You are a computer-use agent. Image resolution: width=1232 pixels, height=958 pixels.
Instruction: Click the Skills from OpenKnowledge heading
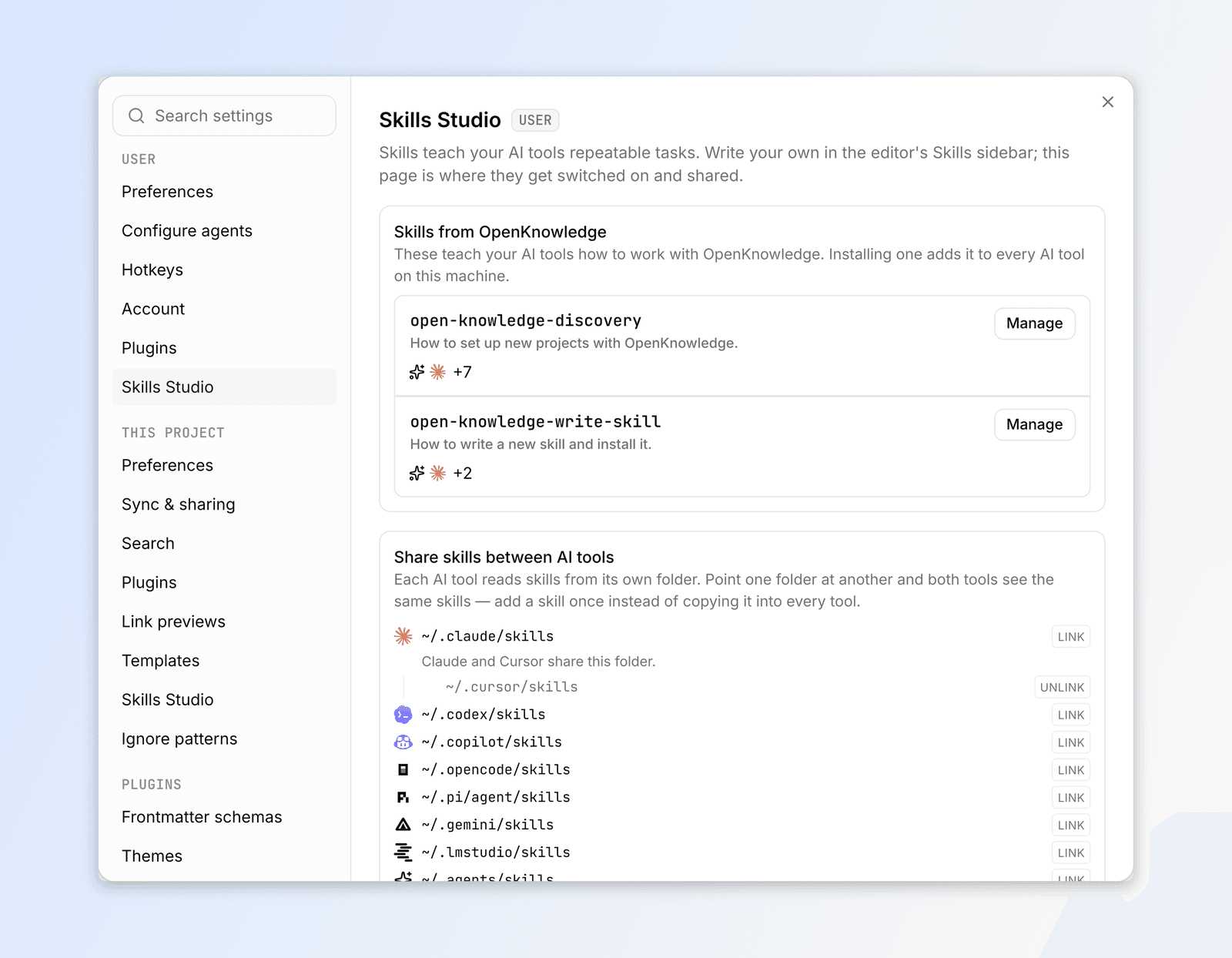500,232
